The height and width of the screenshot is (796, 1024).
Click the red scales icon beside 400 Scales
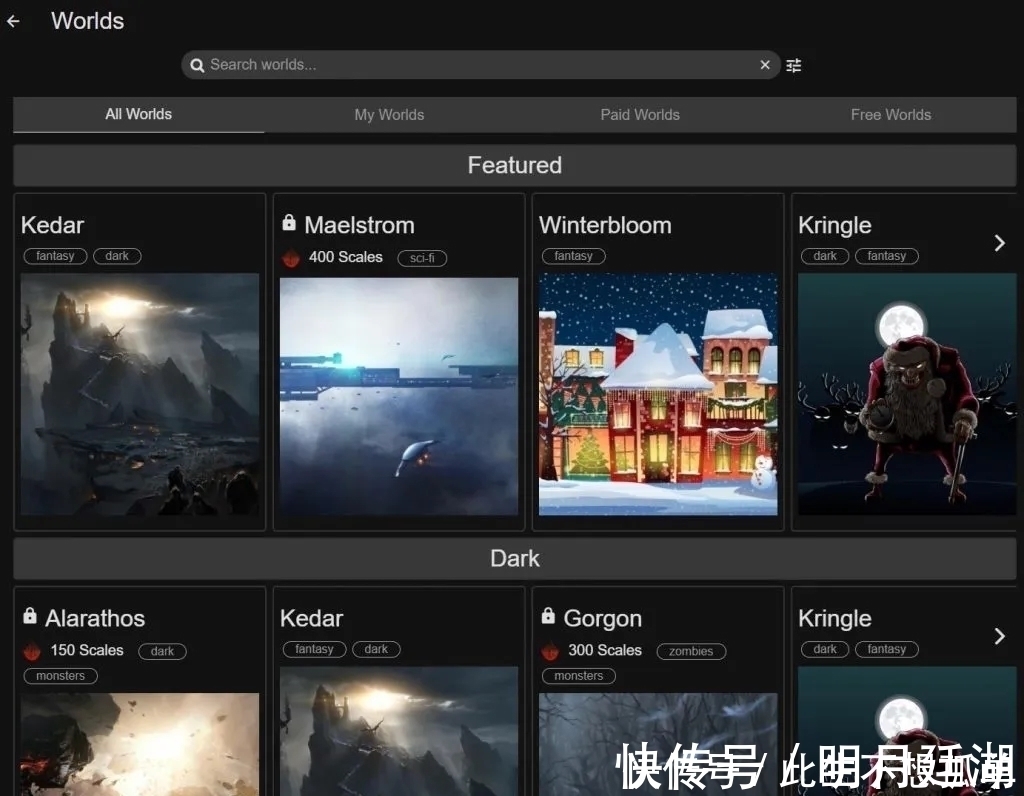coord(291,258)
